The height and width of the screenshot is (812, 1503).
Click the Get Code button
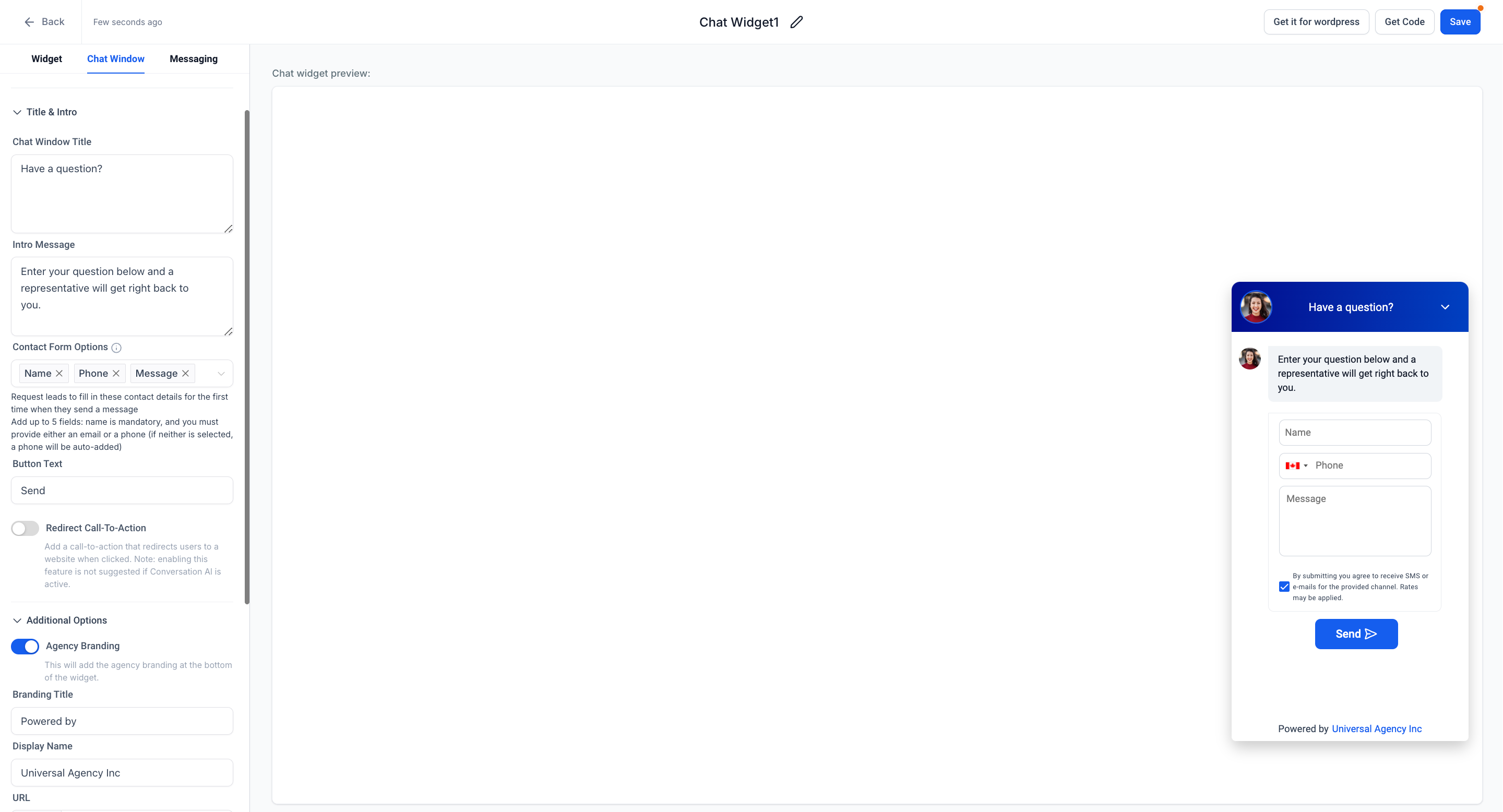tap(1404, 22)
